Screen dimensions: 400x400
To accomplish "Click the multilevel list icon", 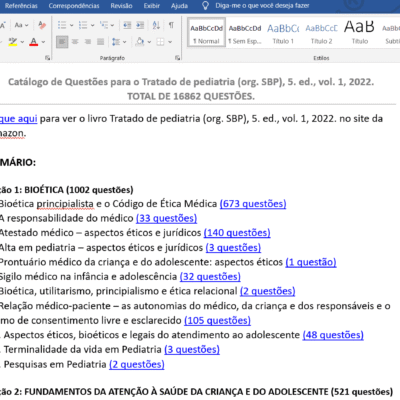I will click(x=104, y=25).
